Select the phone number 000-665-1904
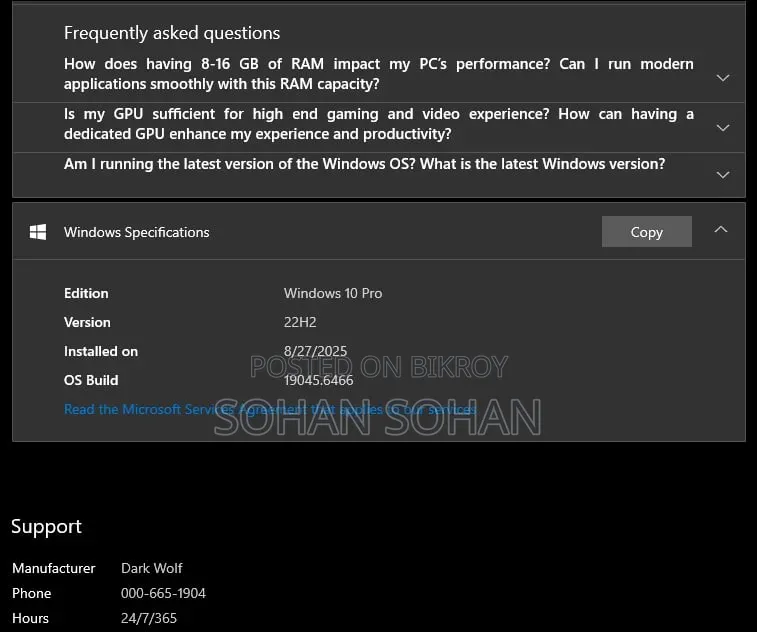The height and width of the screenshot is (632, 757). 163,593
